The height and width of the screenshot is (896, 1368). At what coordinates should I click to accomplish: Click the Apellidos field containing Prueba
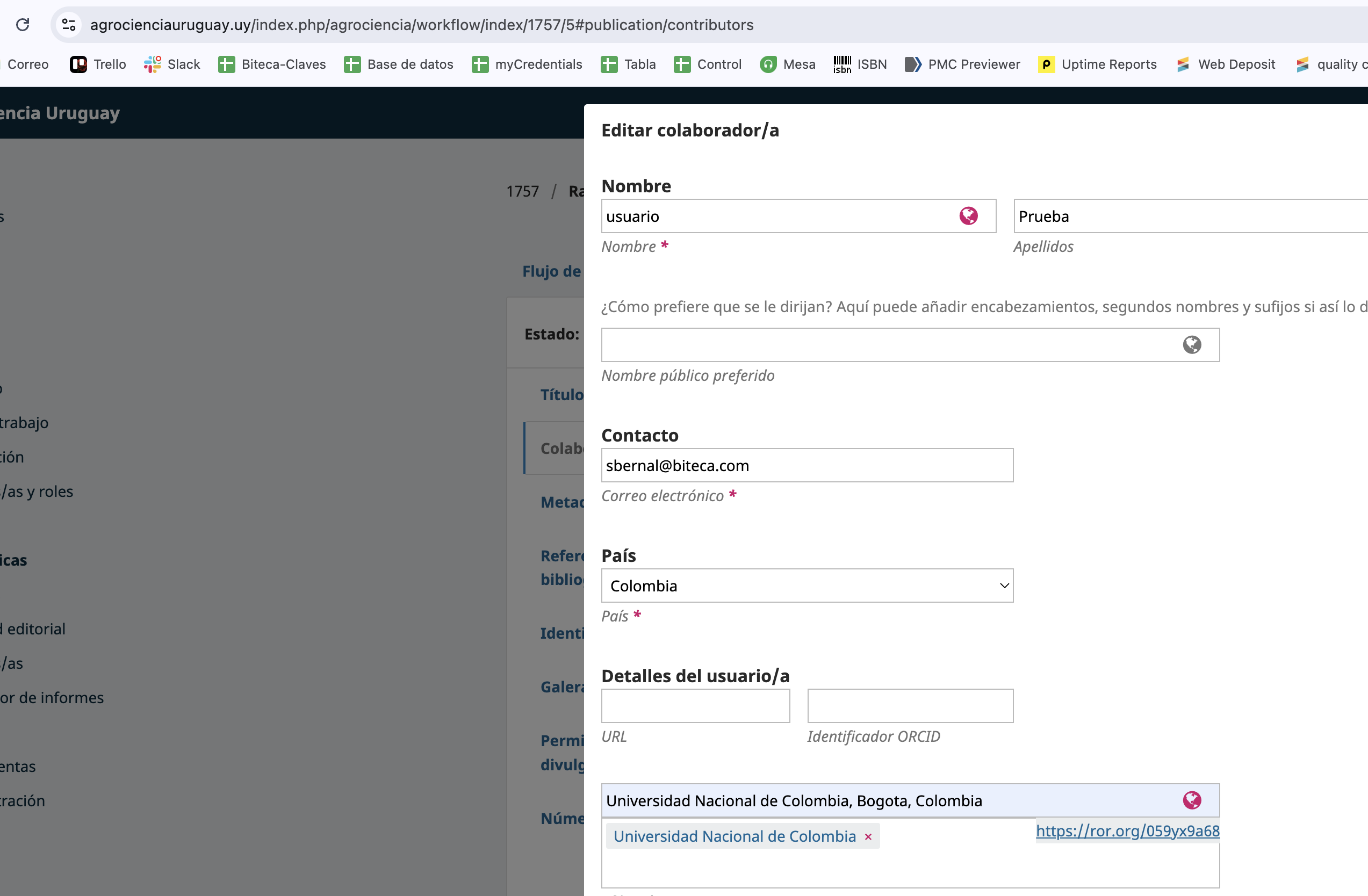1190,216
